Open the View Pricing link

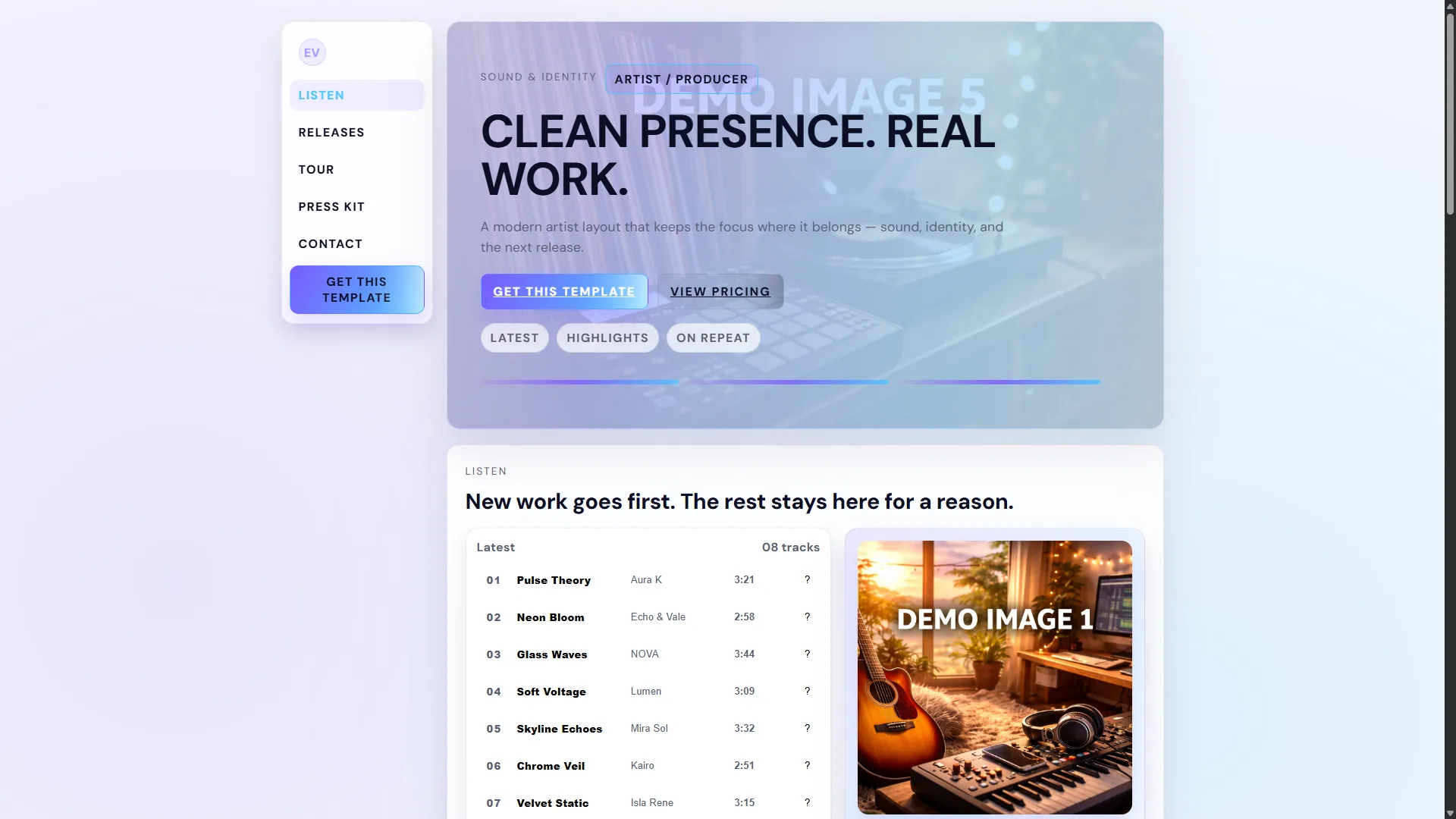[720, 292]
